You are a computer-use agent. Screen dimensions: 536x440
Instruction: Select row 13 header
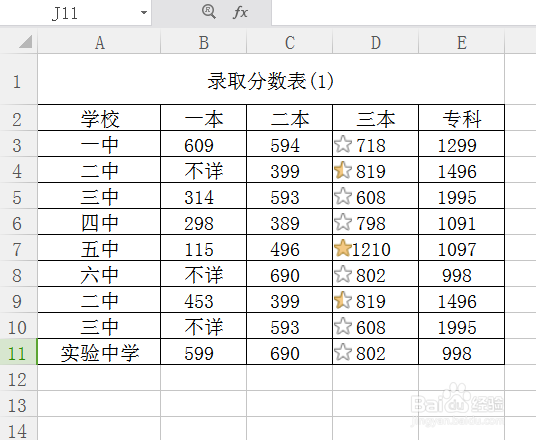click(x=18, y=405)
